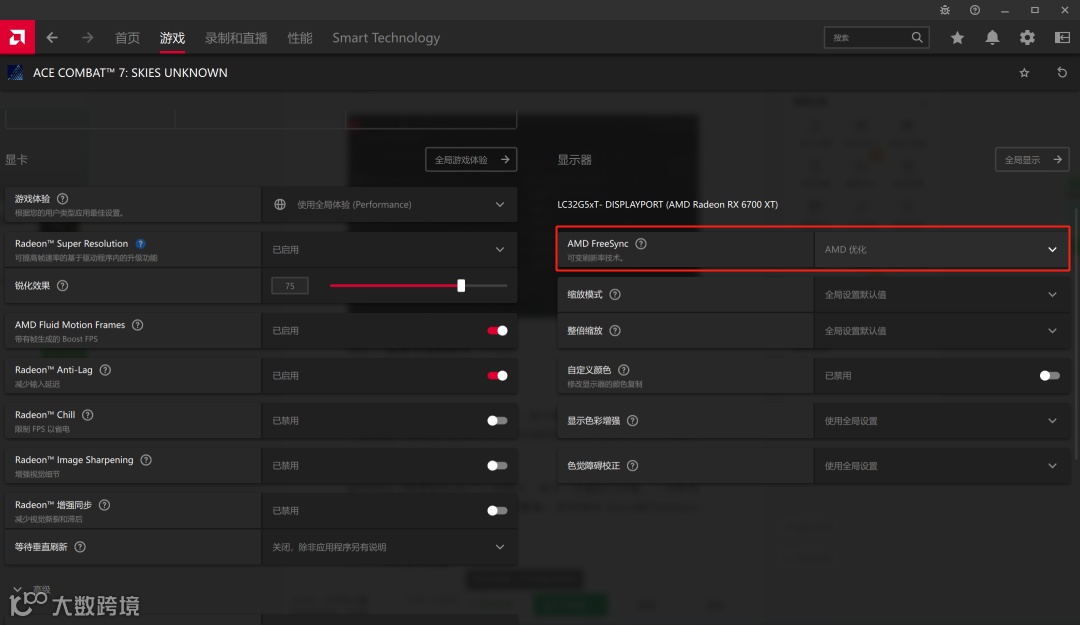Open help for Radeon 增强同步
Viewport: 1080px width, 625px height.
105,504
